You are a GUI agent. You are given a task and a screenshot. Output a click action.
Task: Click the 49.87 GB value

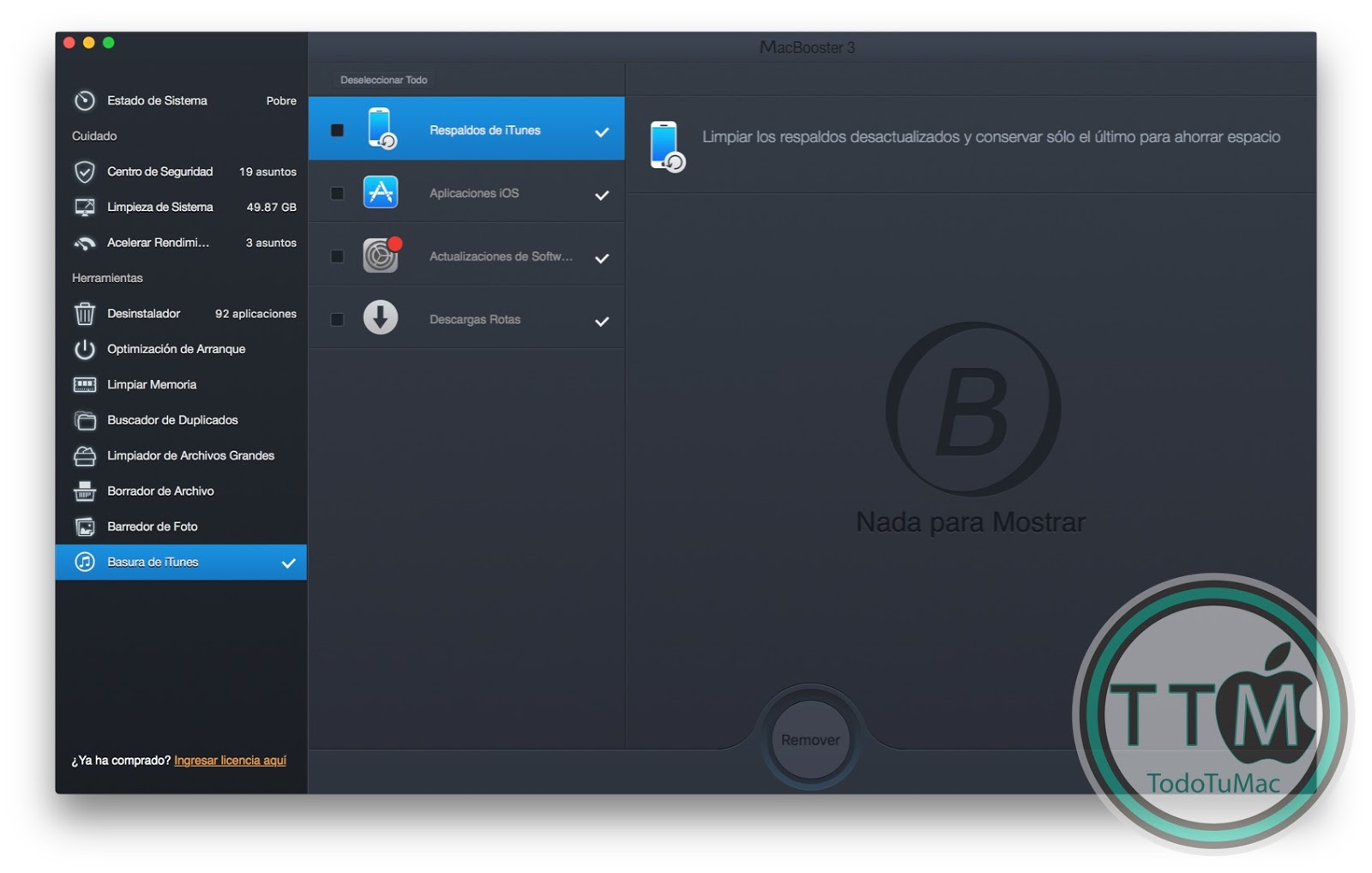point(271,207)
